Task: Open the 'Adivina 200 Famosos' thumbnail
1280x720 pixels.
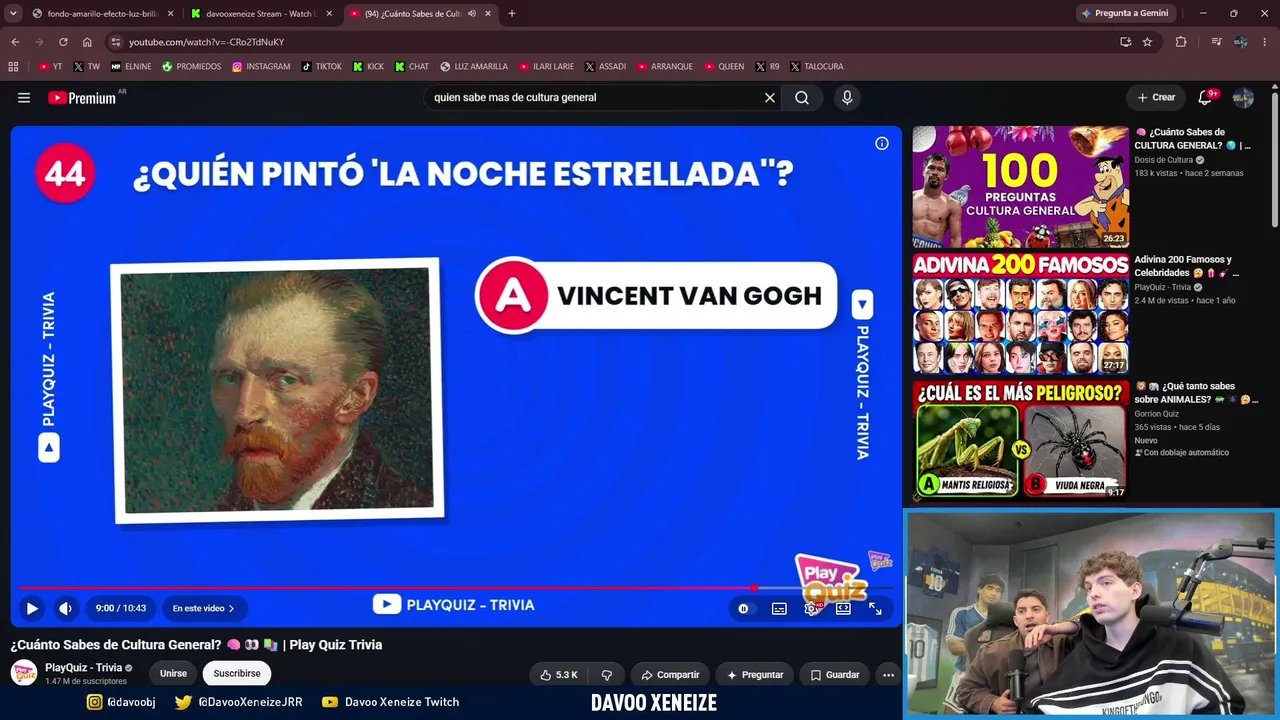Action: [1020, 314]
